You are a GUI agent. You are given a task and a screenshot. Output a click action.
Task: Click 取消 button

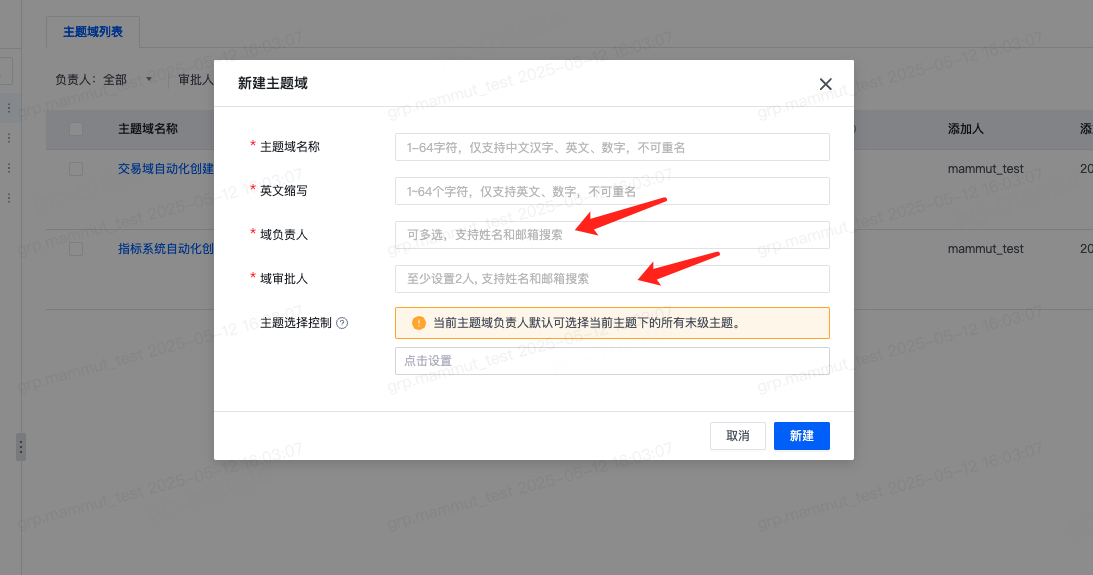click(737, 436)
